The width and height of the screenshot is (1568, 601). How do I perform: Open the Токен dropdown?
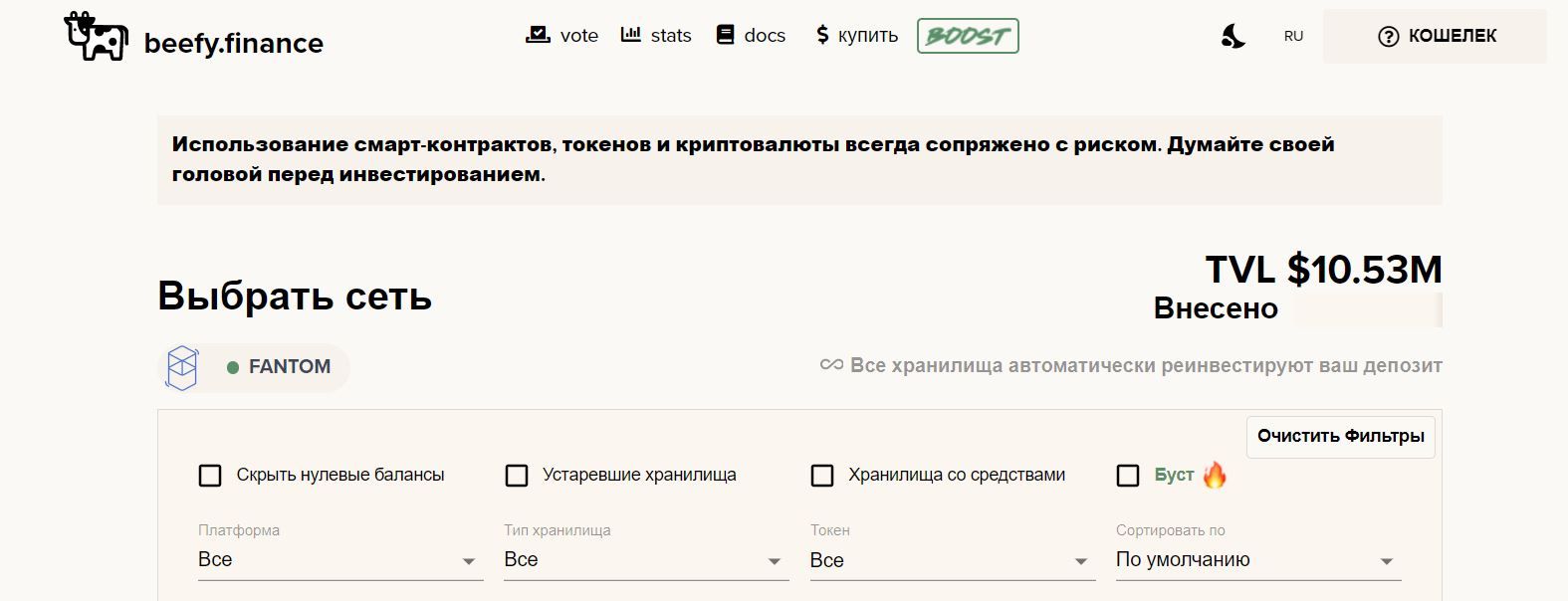[x=953, y=560]
